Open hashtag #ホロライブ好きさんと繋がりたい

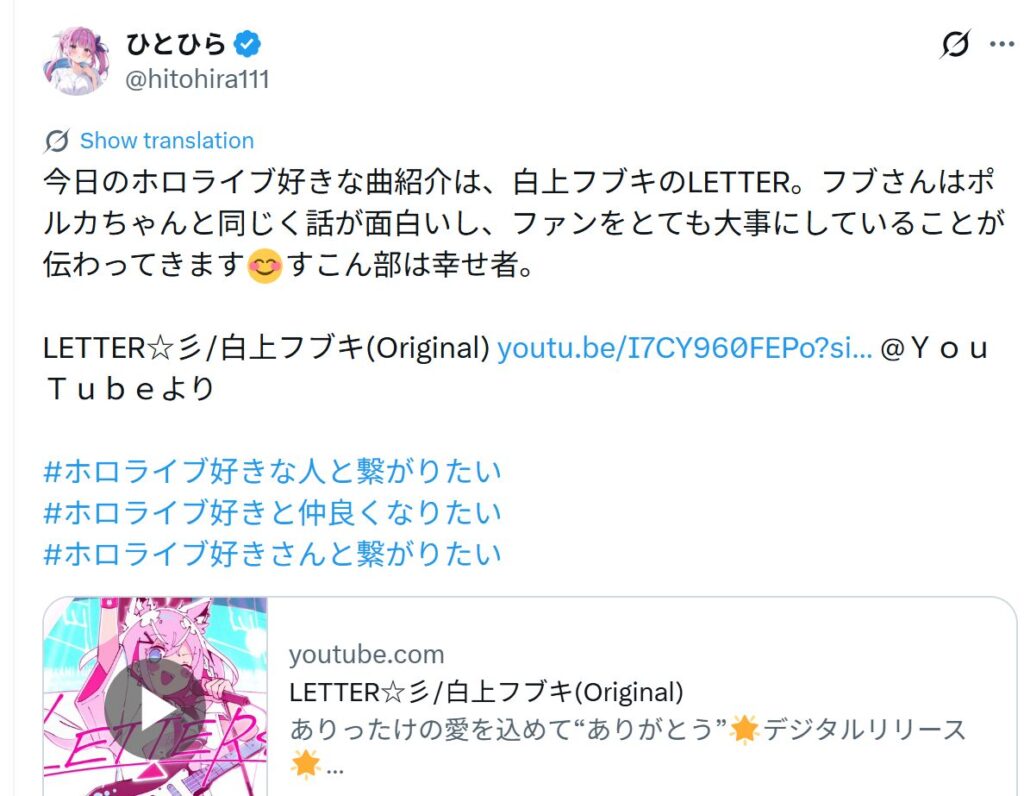(x=272, y=554)
